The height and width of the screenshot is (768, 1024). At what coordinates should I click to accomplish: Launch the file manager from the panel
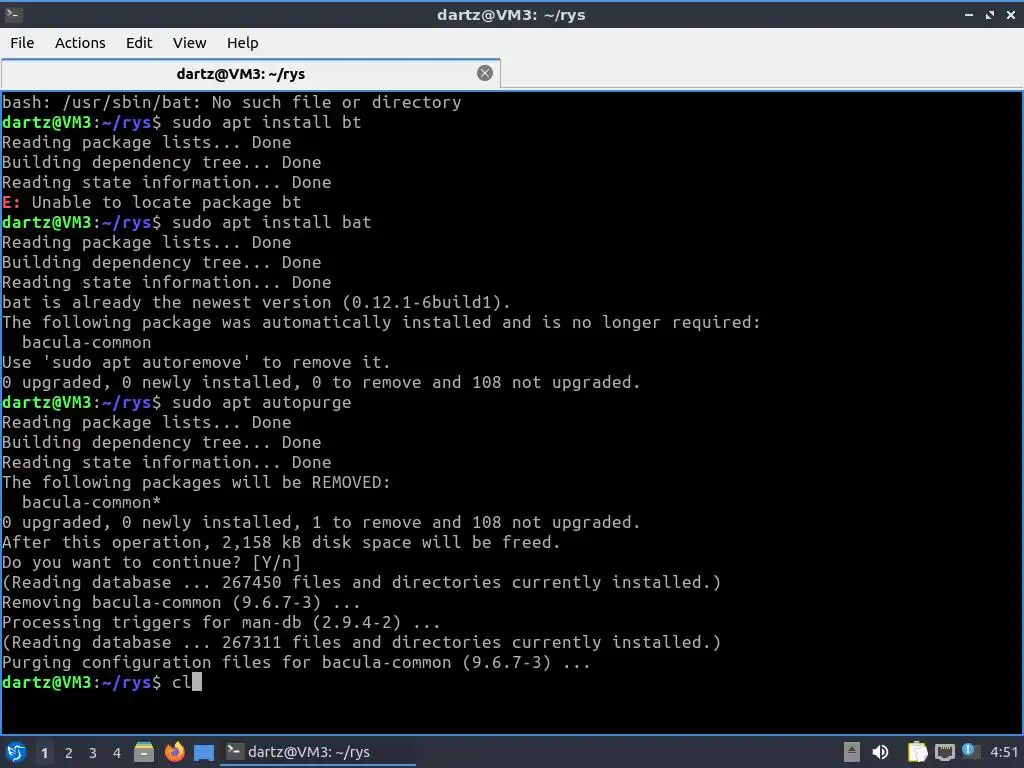pos(144,752)
